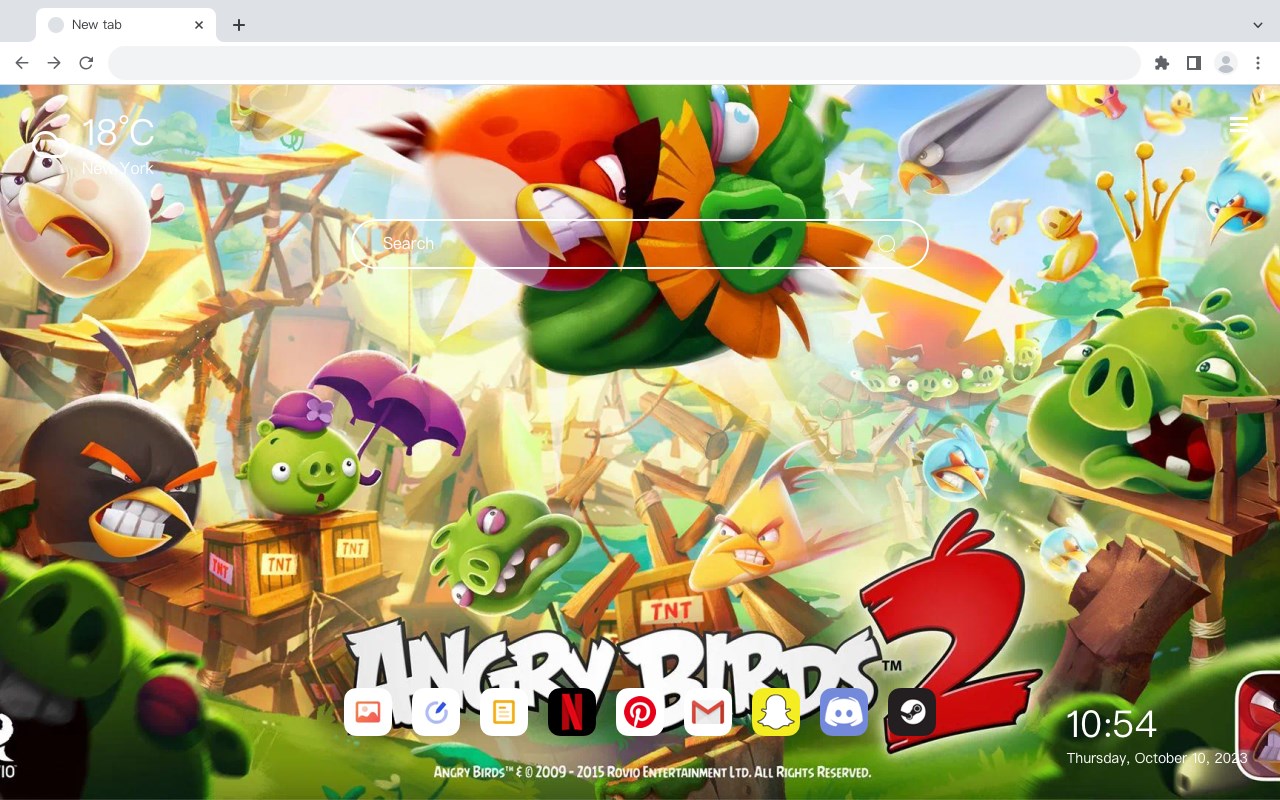
Task: Reload the current page
Action: (x=86, y=63)
